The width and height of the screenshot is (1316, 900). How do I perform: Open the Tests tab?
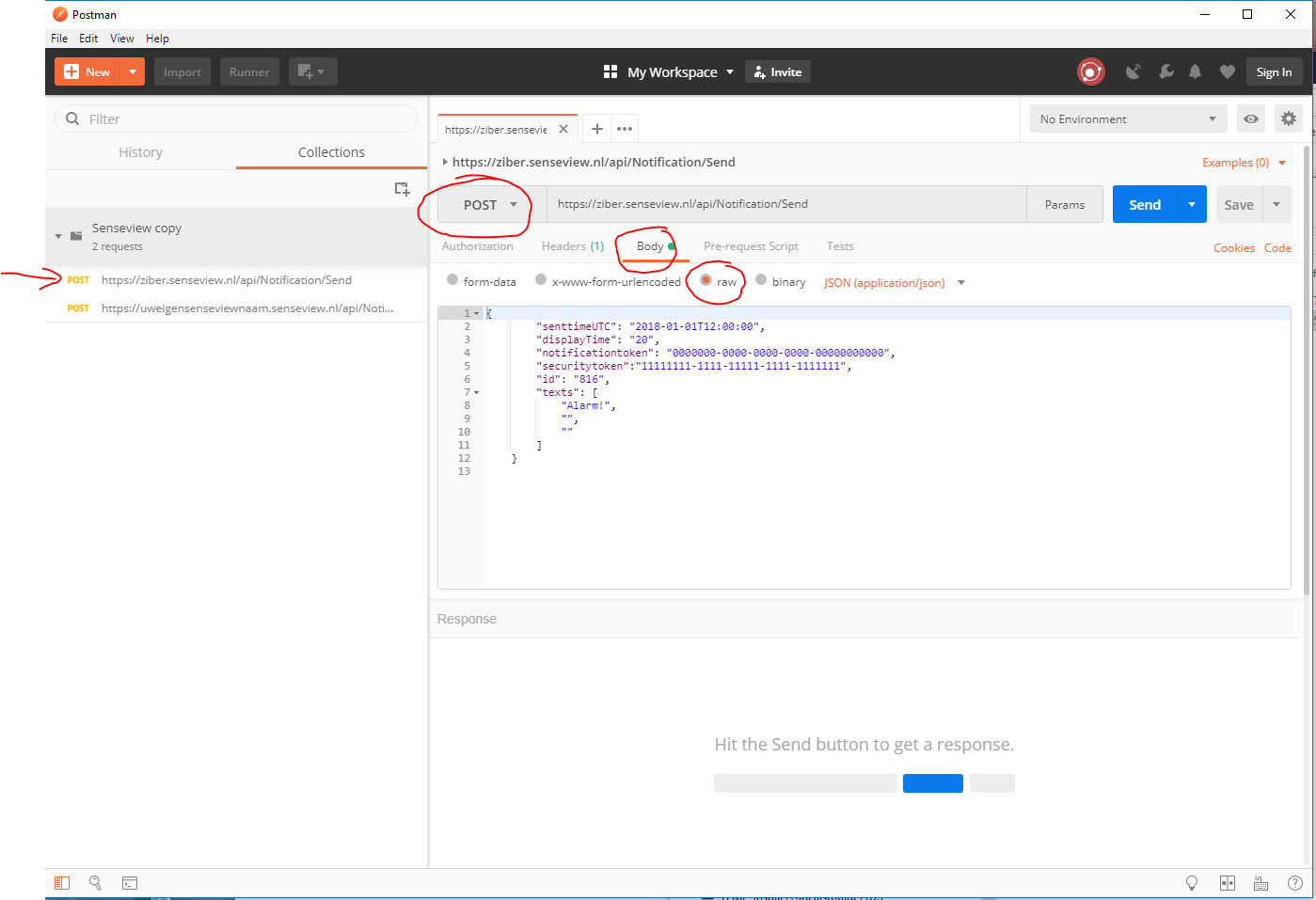840,246
